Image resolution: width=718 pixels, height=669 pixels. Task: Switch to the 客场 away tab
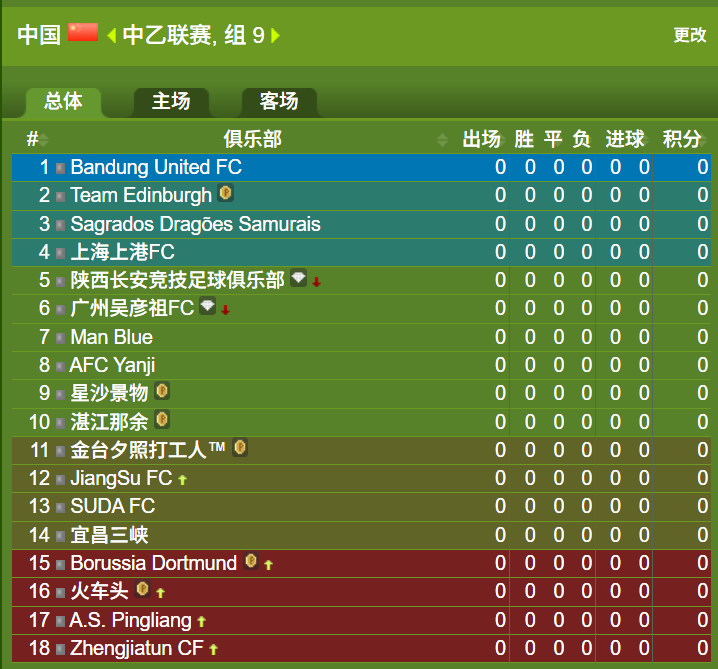[279, 101]
